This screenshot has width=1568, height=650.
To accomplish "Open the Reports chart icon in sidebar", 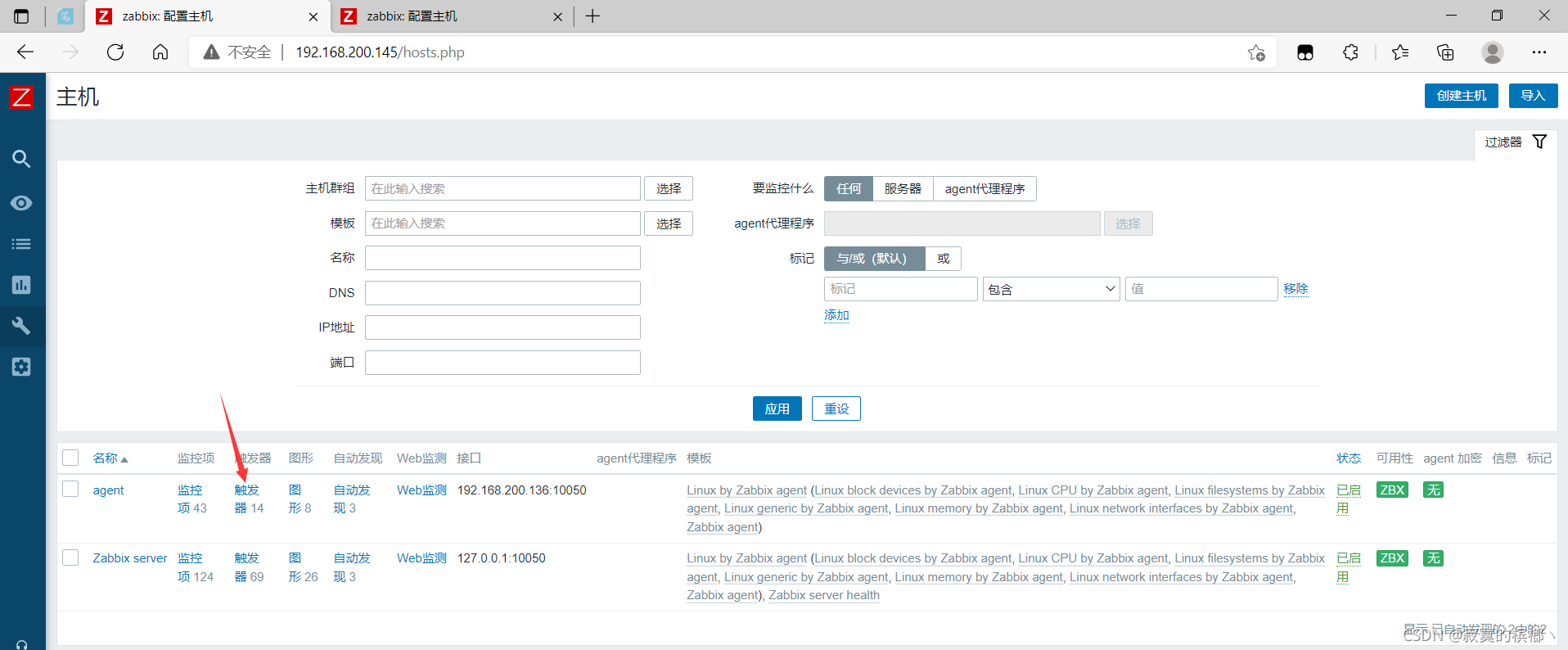I will click(x=22, y=285).
